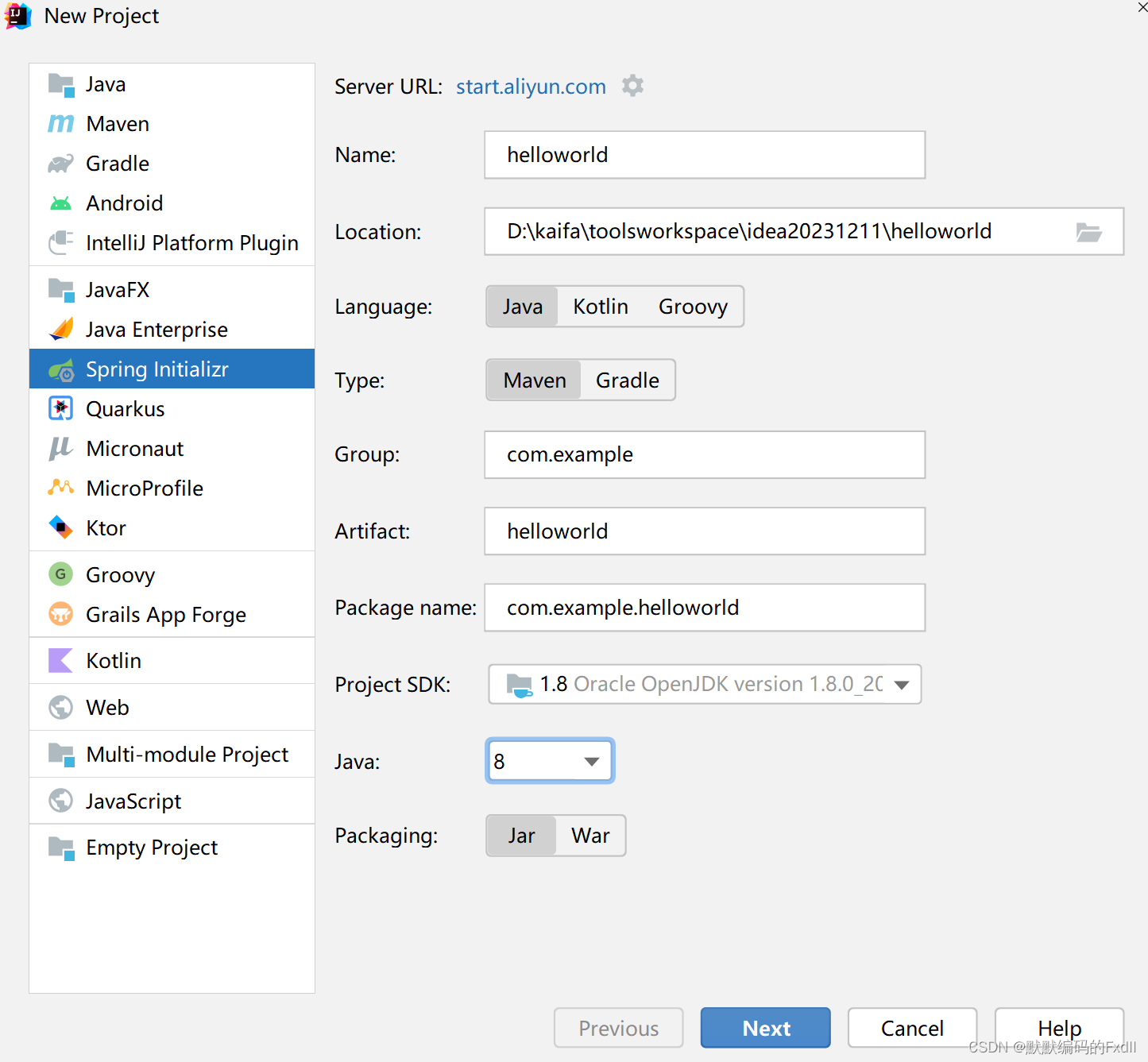Click the Micronaut mu icon
The width and height of the screenshot is (1148, 1062).
pyautogui.click(x=61, y=449)
